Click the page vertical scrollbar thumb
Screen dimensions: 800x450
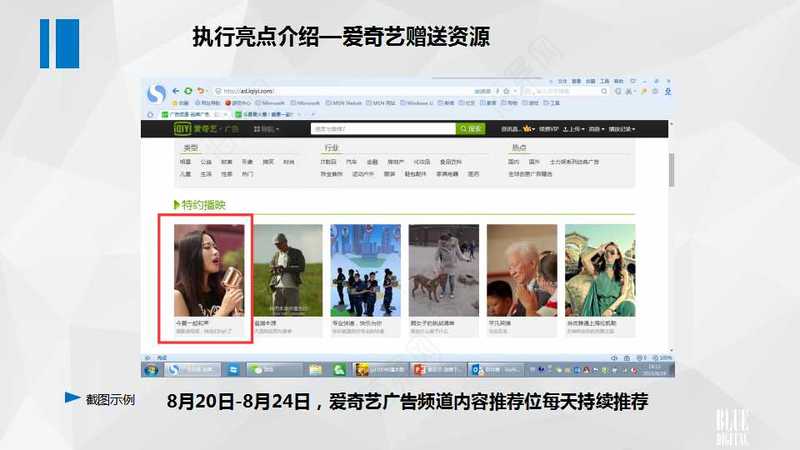click(x=671, y=169)
